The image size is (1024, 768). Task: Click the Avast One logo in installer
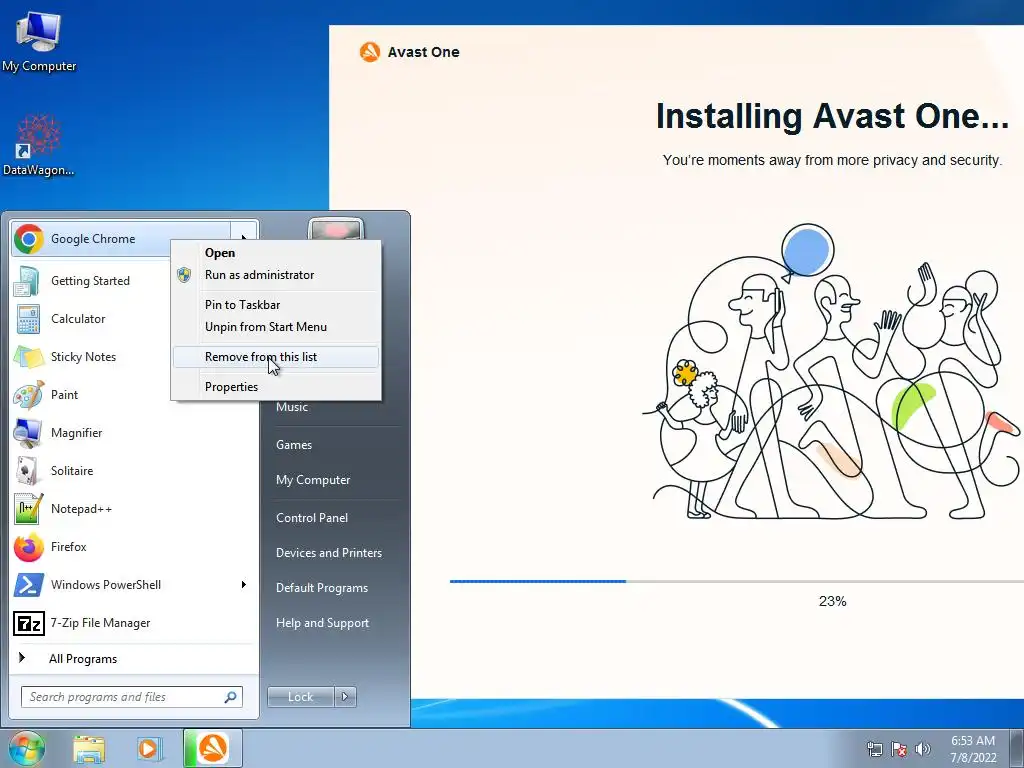tap(370, 52)
